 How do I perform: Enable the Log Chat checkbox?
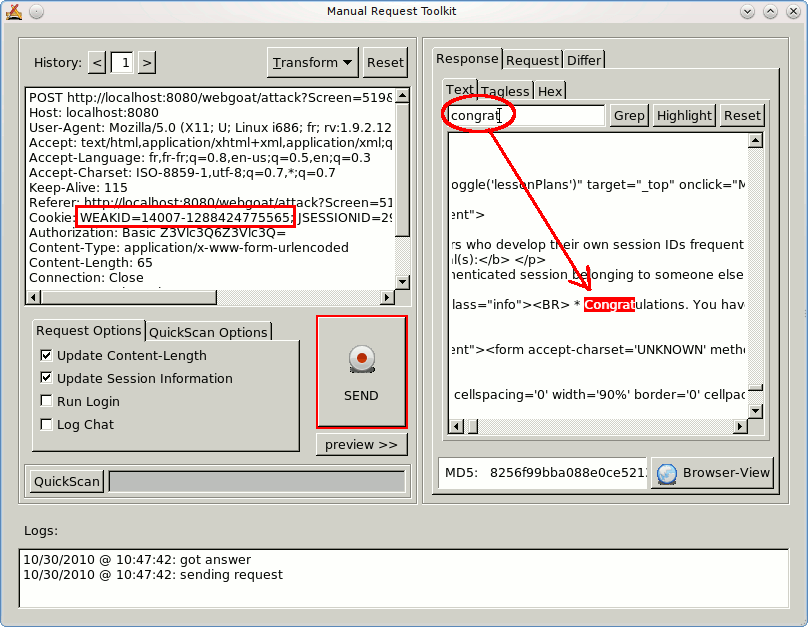click(47, 424)
